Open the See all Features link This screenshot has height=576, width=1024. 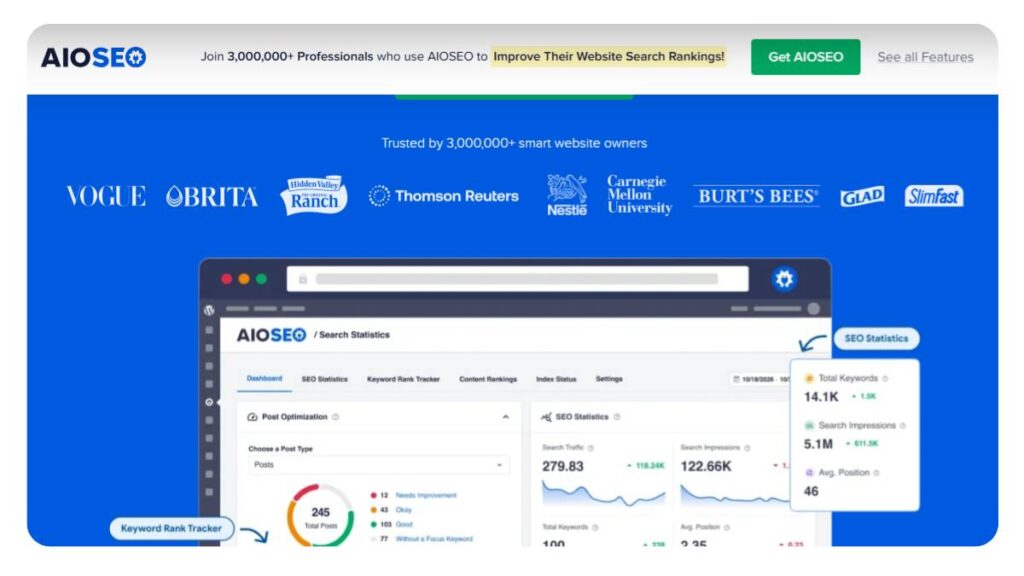coord(925,57)
